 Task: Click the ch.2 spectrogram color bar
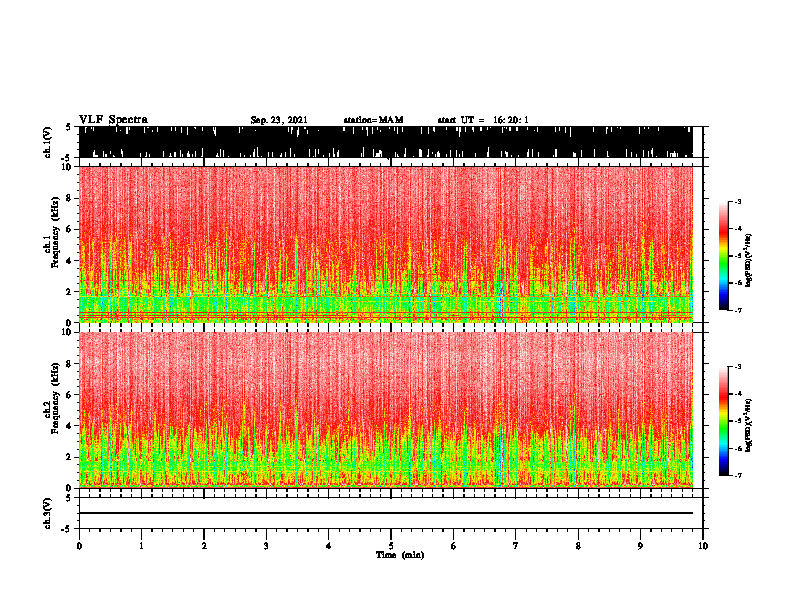[x=723, y=421]
